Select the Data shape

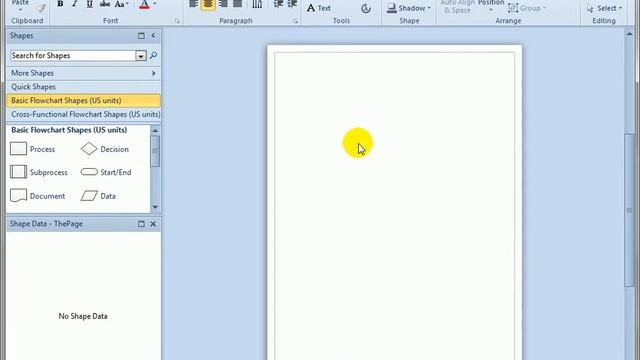98,196
